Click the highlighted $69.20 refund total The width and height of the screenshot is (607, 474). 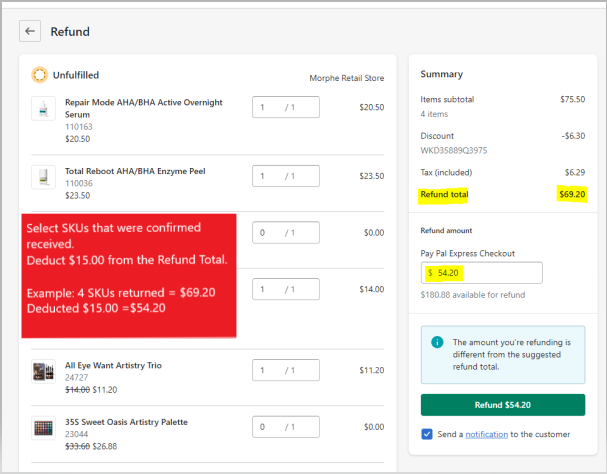[572, 194]
